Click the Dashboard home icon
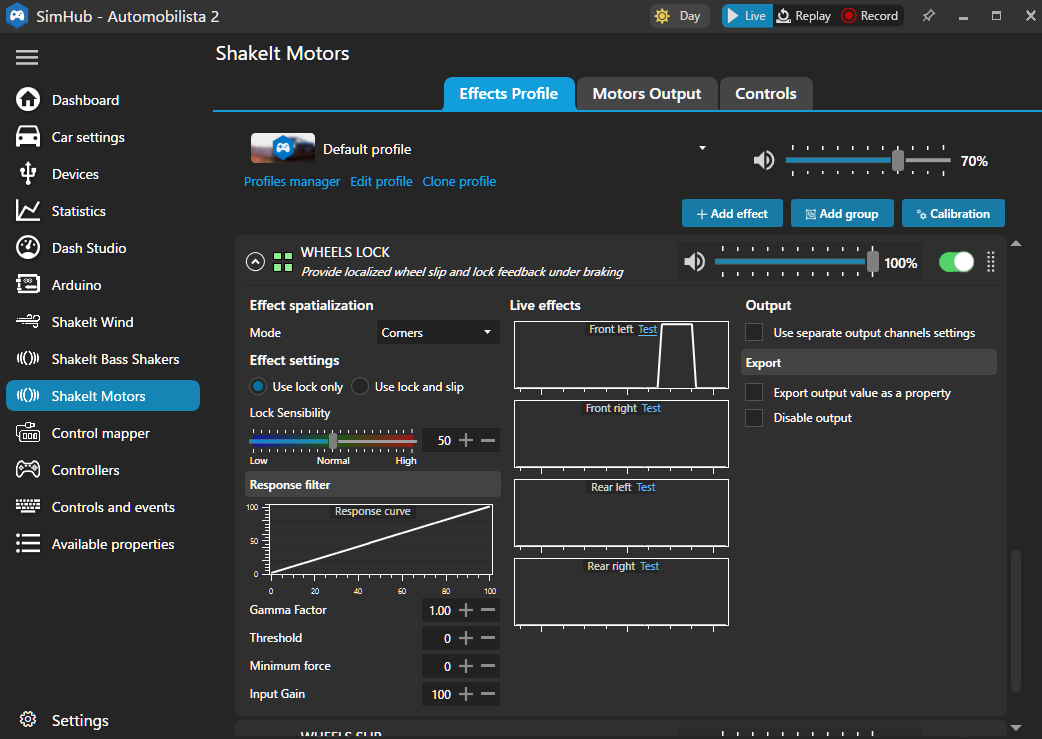 [28, 100]
